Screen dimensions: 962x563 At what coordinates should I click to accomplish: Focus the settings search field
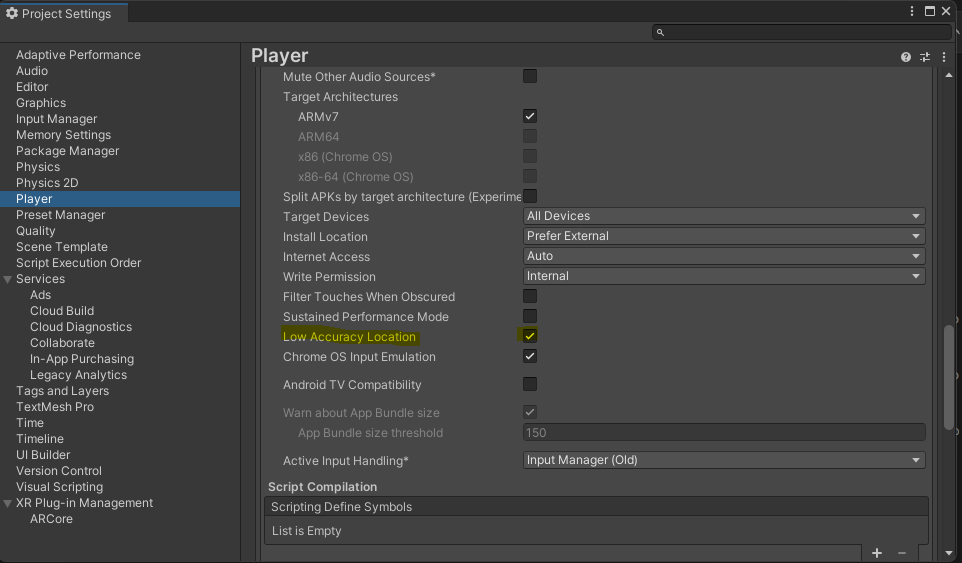click(802, 32)
